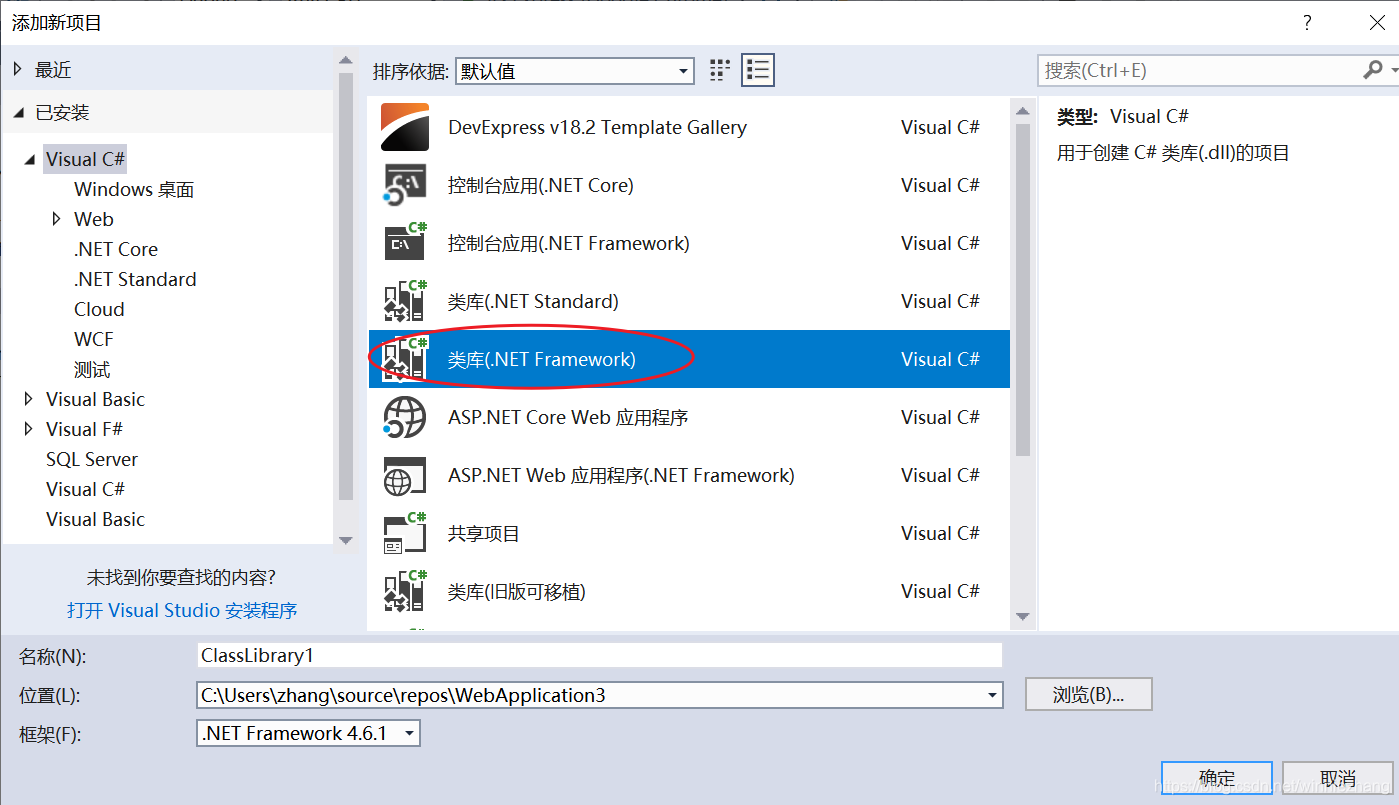Image resolution: width=1399 pixels, height=805 pixels.
Task: Collapse the Visual C# tree node
Action: click(30, 160)
